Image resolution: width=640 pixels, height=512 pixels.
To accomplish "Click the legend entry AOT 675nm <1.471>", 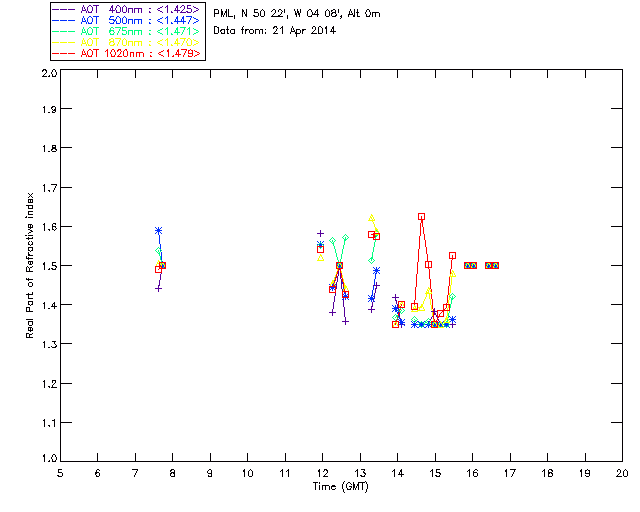I will pyautogui.click(x=126, y=31).
